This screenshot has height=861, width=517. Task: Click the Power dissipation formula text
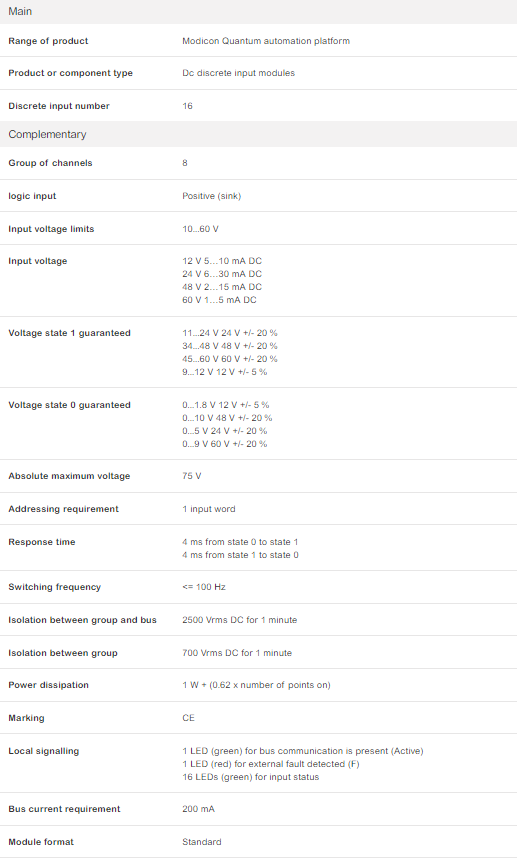click(256, 685)
